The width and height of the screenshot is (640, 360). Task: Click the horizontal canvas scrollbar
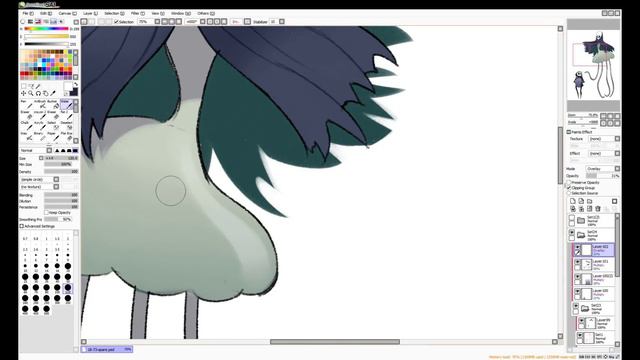coord(335,342)
